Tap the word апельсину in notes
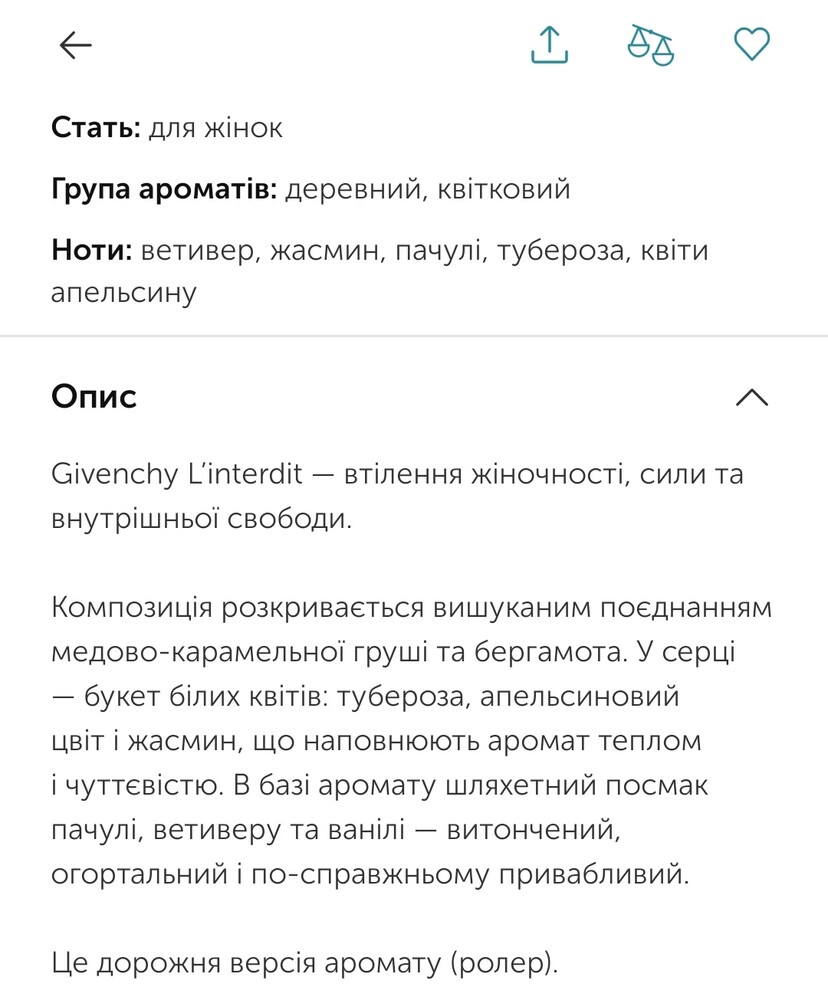Image resolution: width=828 pixels, height=1000 pixels. [x=124, y=293]
